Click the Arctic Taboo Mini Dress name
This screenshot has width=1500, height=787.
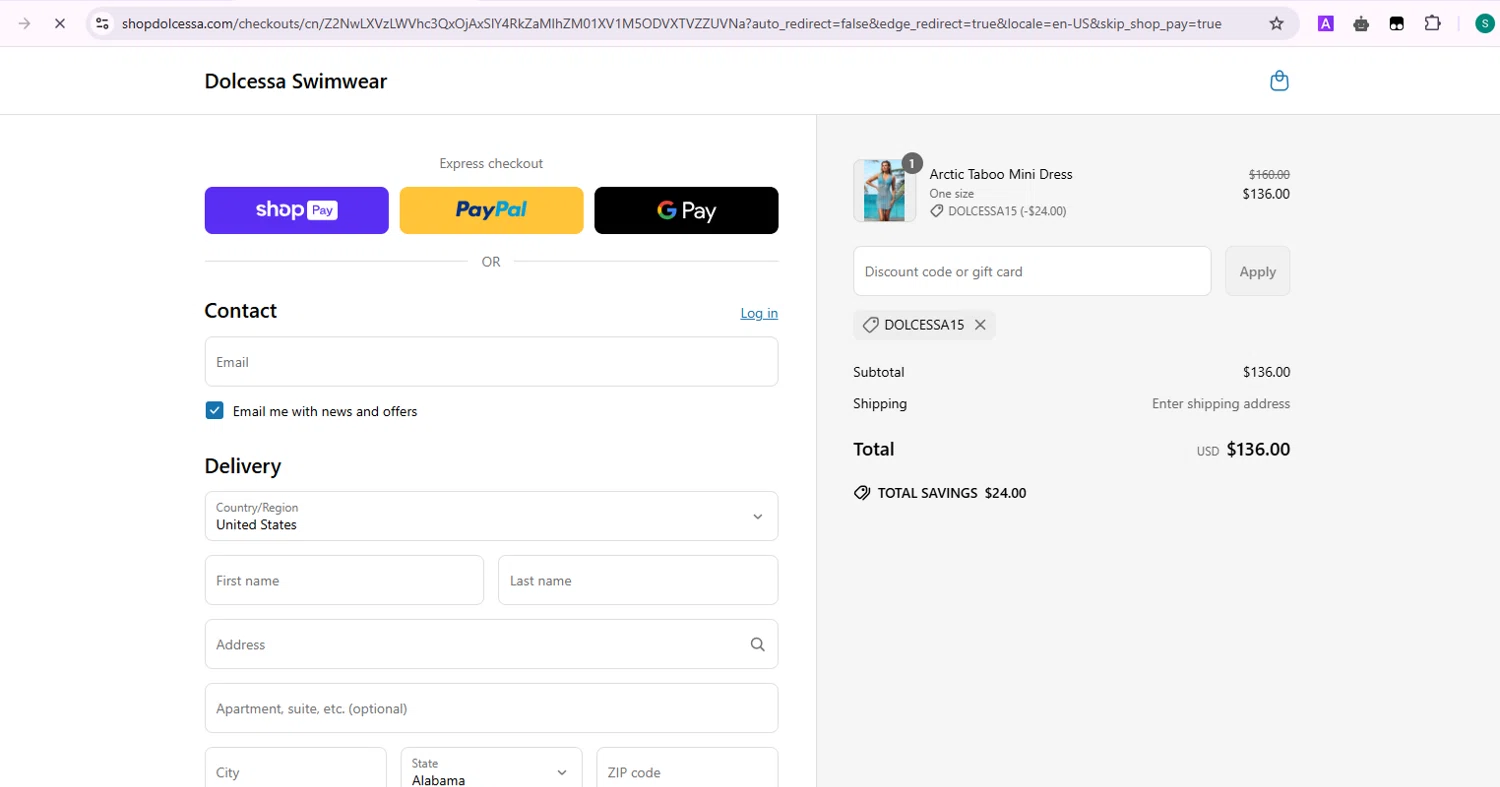(x=1000, y=174)
